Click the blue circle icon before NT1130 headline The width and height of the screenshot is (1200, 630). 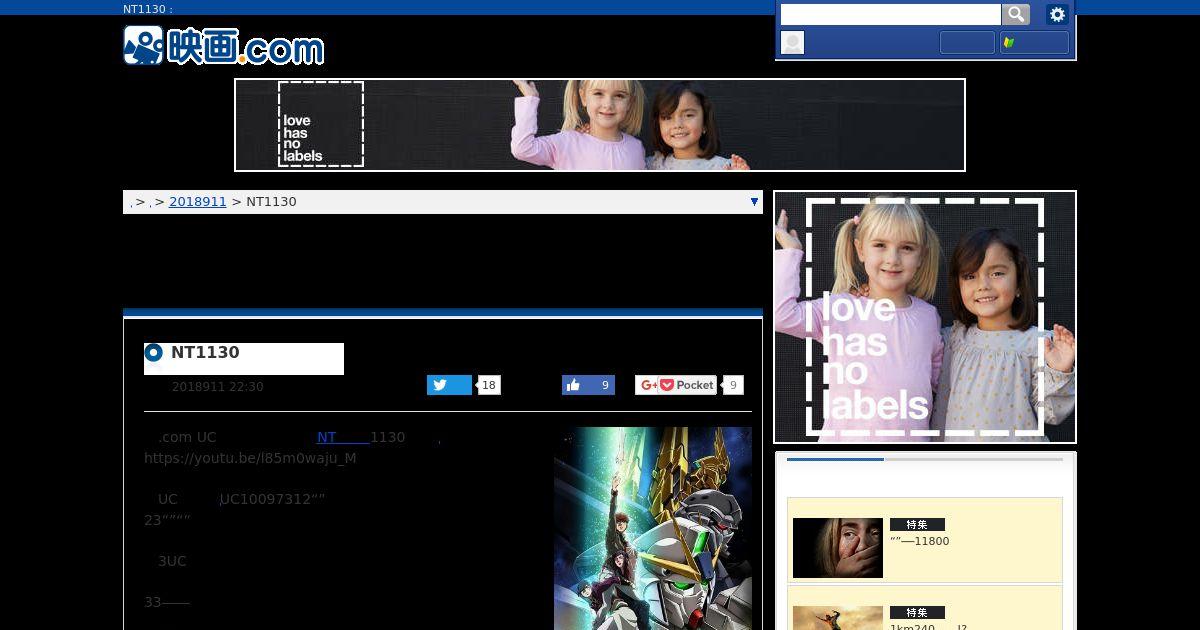pyautogui.click(x=154, y=352)
